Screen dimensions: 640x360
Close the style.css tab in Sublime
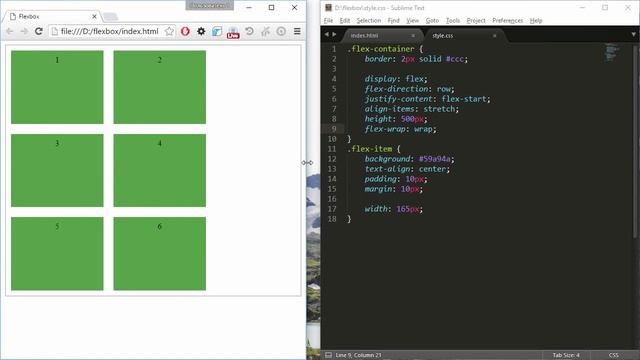pyautogui.click(x=494, y=36)
